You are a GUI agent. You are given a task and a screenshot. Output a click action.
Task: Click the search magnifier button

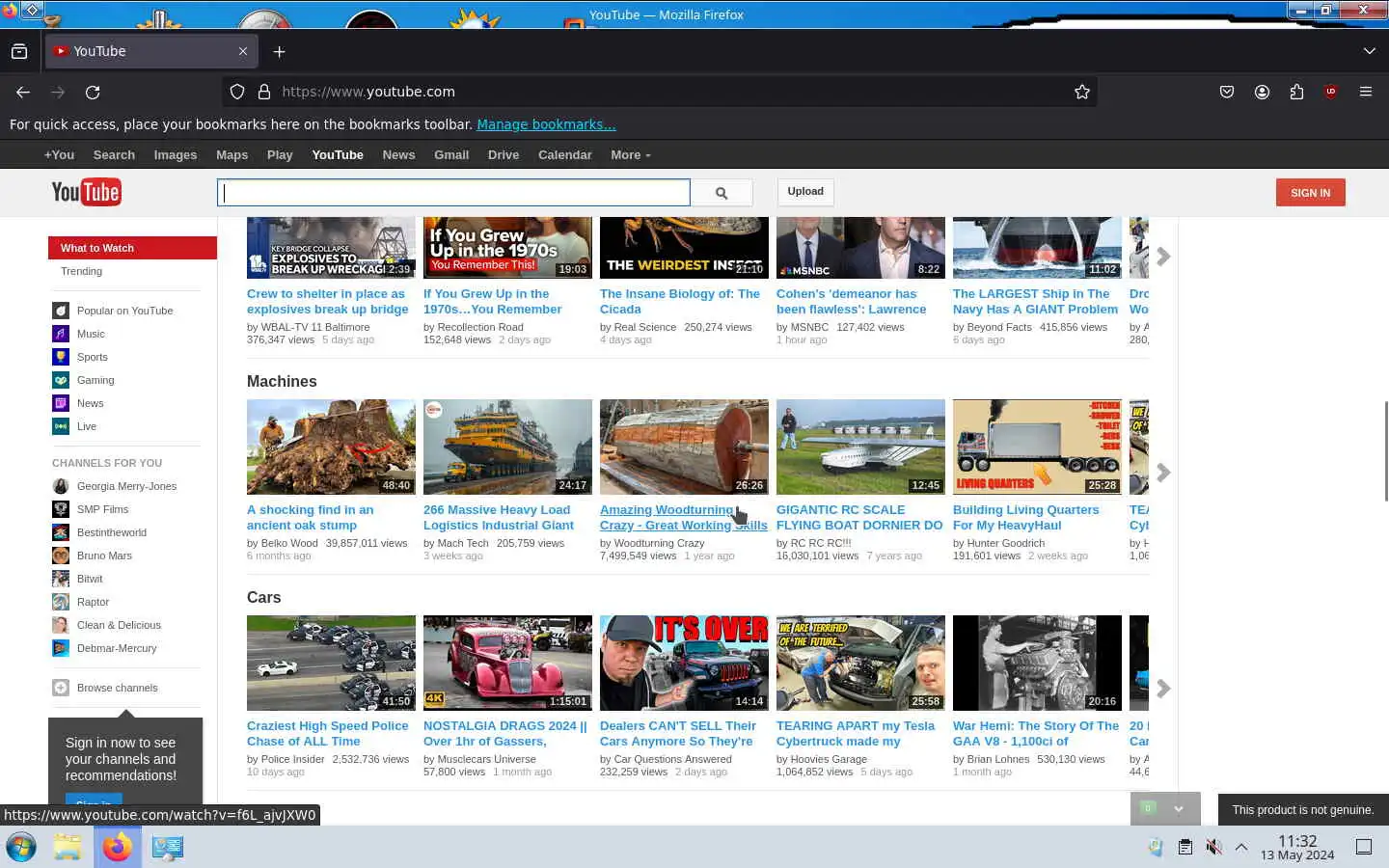tap(722, 193)
